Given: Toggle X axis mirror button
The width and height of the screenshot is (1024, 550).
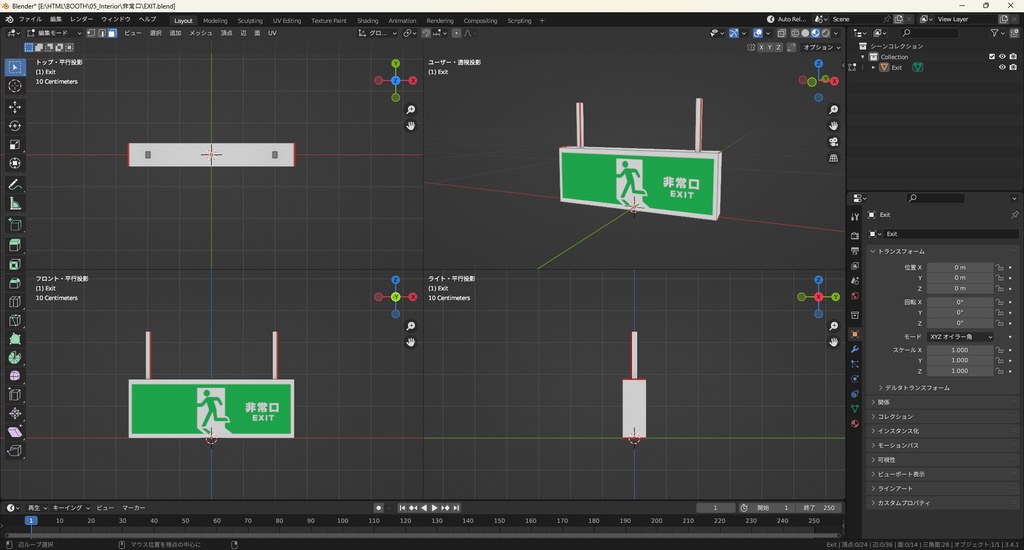Looking at the screenshot, I should coord(761,47).
